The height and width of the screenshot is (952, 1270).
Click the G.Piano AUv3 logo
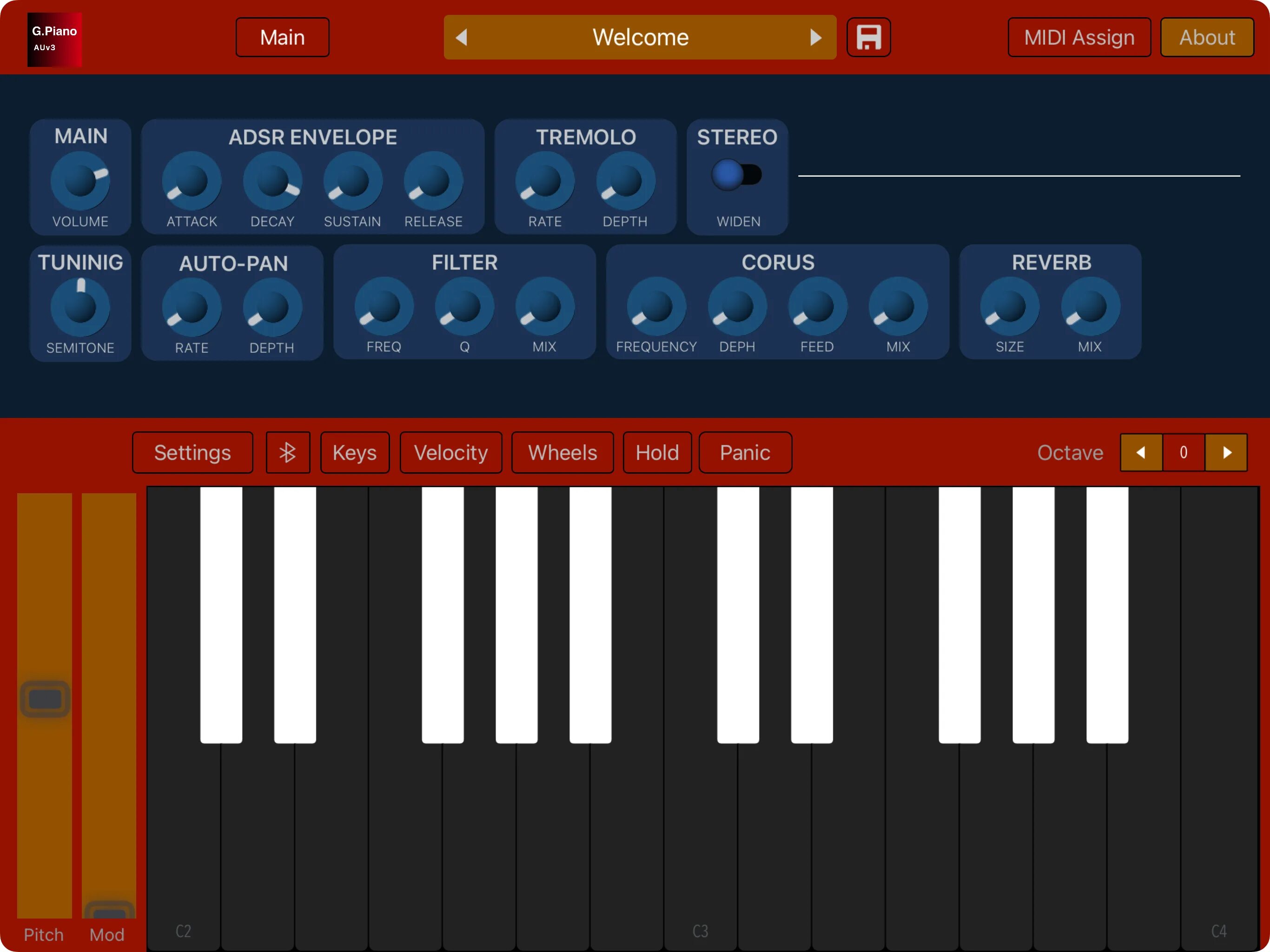[54, 39]
